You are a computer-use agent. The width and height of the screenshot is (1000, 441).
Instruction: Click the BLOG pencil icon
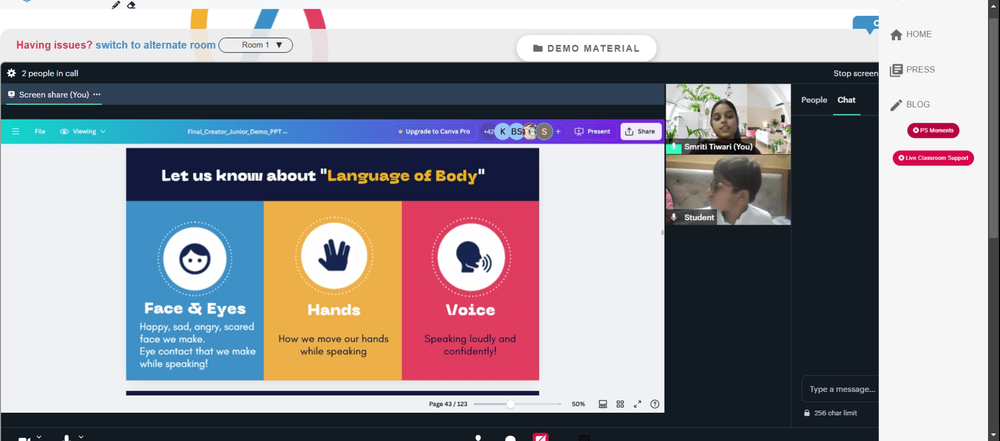click(896, 105)
